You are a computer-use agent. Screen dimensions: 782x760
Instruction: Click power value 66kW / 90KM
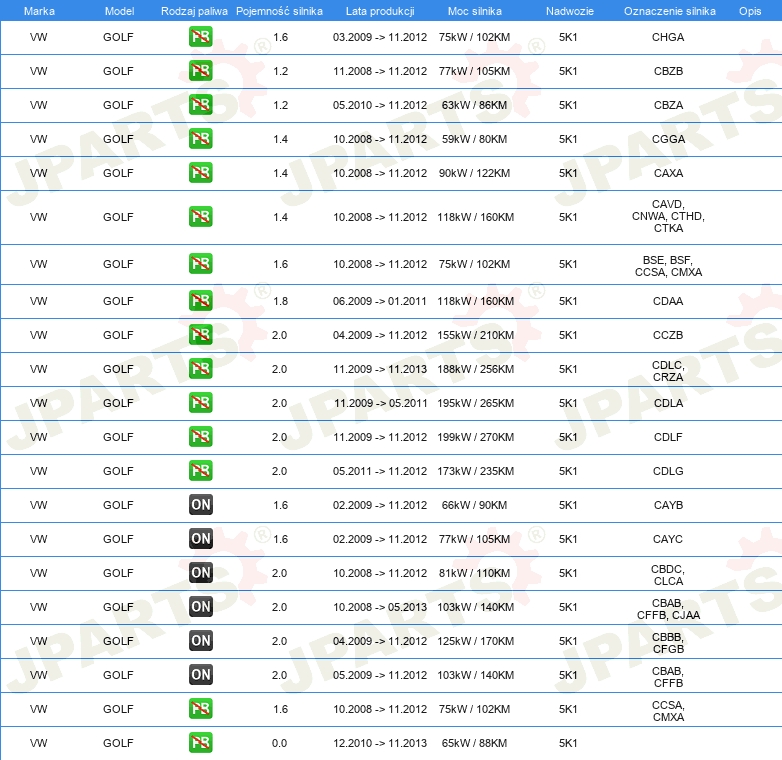(474, 505)
